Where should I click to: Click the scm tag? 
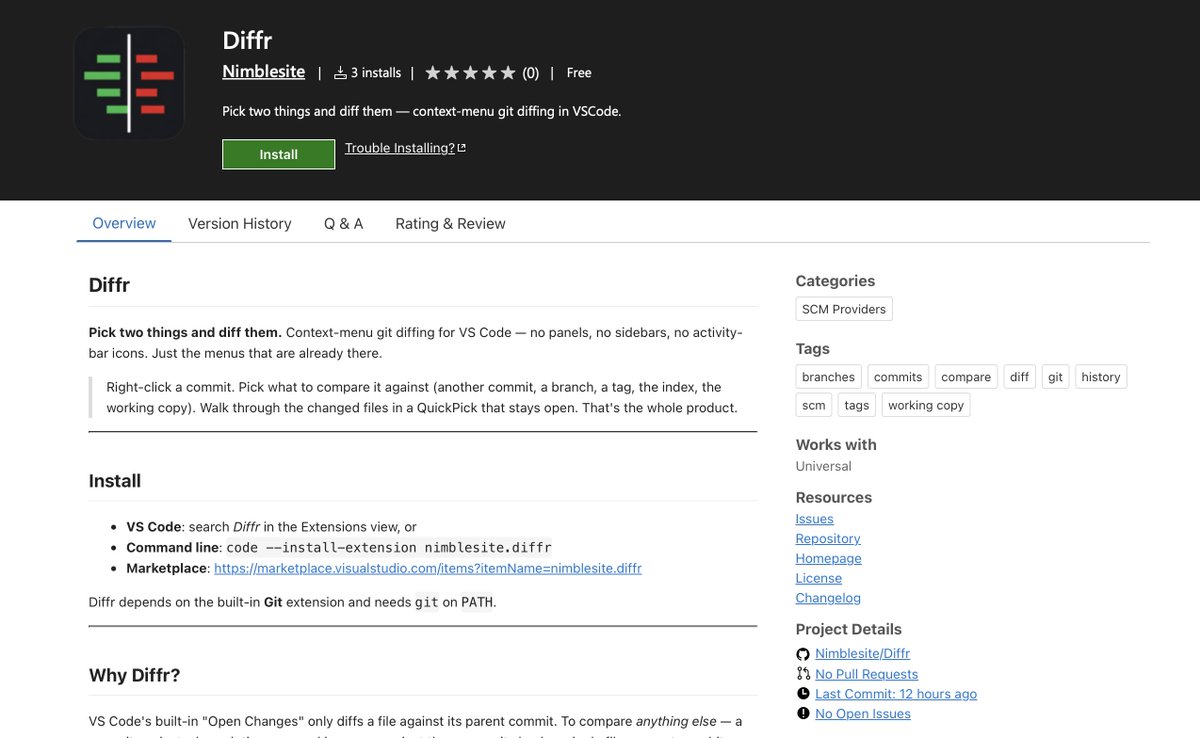tap(814, 405)
